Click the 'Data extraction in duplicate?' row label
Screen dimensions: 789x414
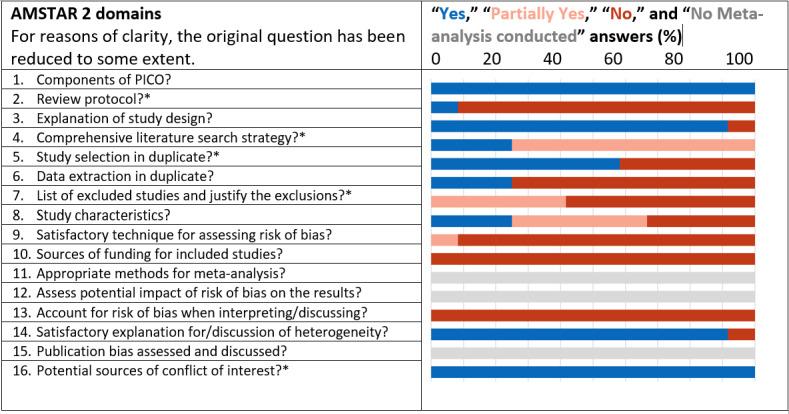tap(125, 176)
